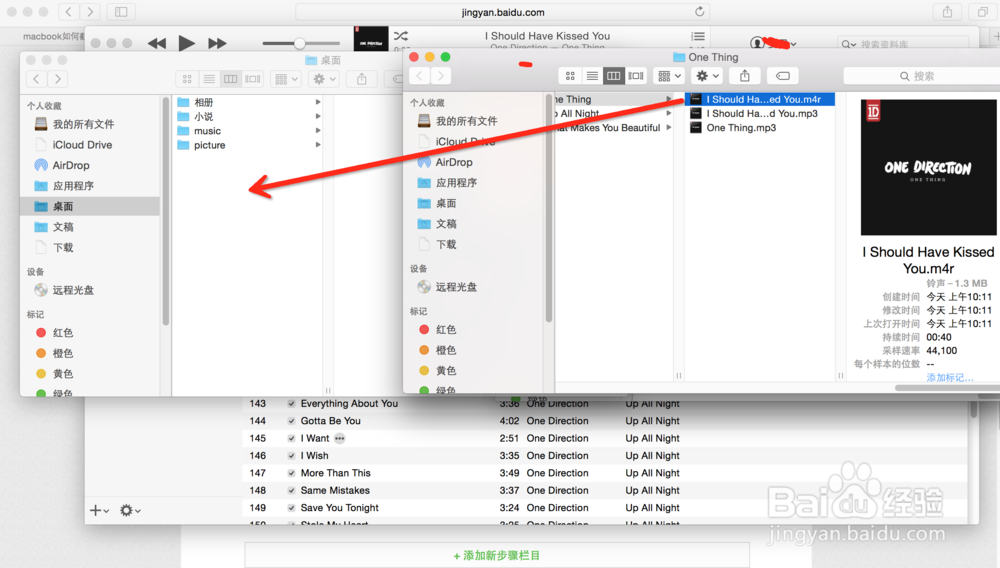The width and height of the screenshot is (1000, 568).
Task: Click the 添加新步骤栏目 button
Action: [x=497, y=555]
